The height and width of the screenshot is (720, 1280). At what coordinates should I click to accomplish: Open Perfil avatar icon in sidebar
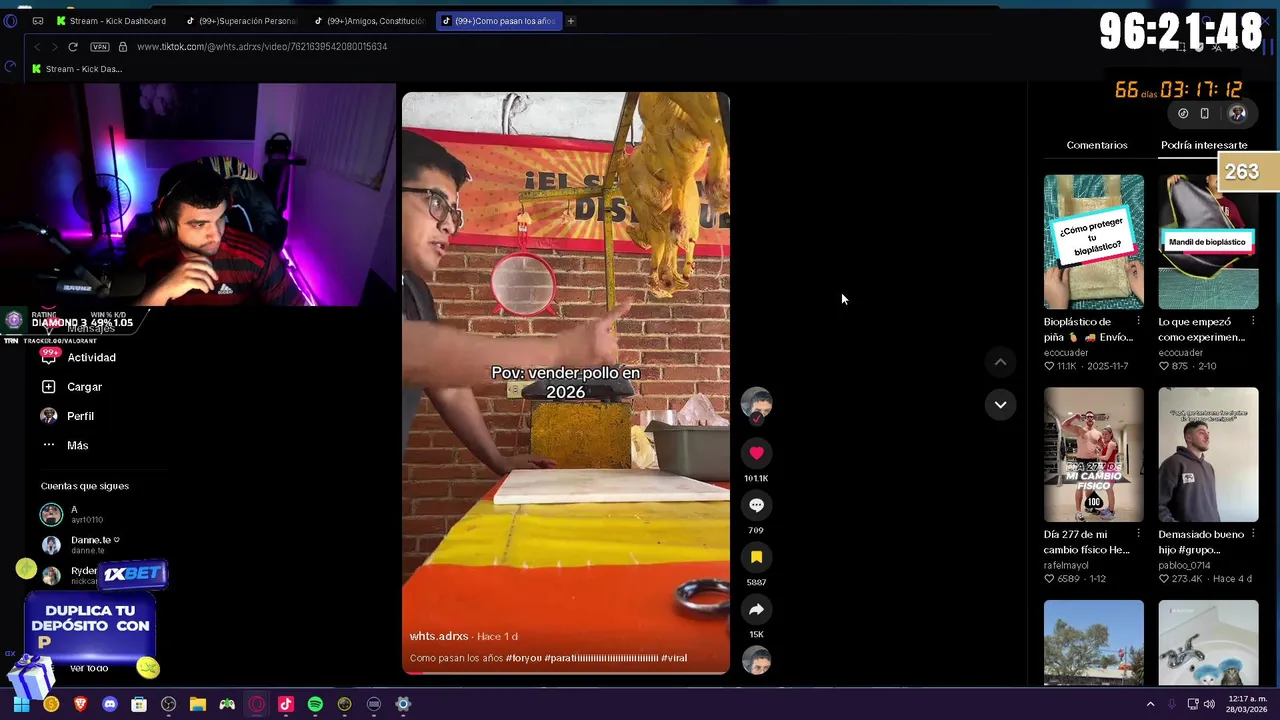(x=49, y=415)
